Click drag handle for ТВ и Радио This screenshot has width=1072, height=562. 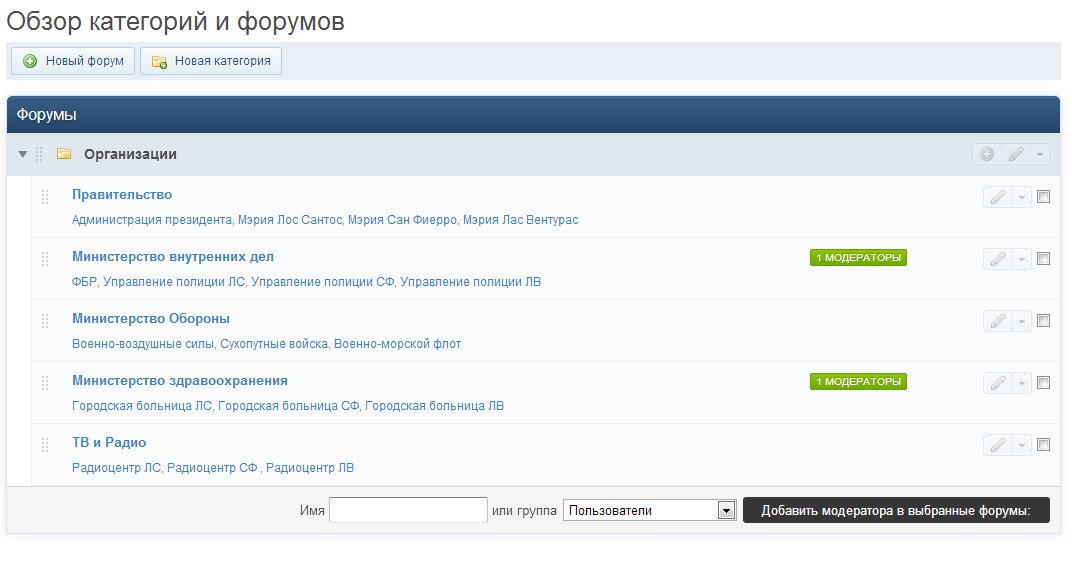click(45, 446)
